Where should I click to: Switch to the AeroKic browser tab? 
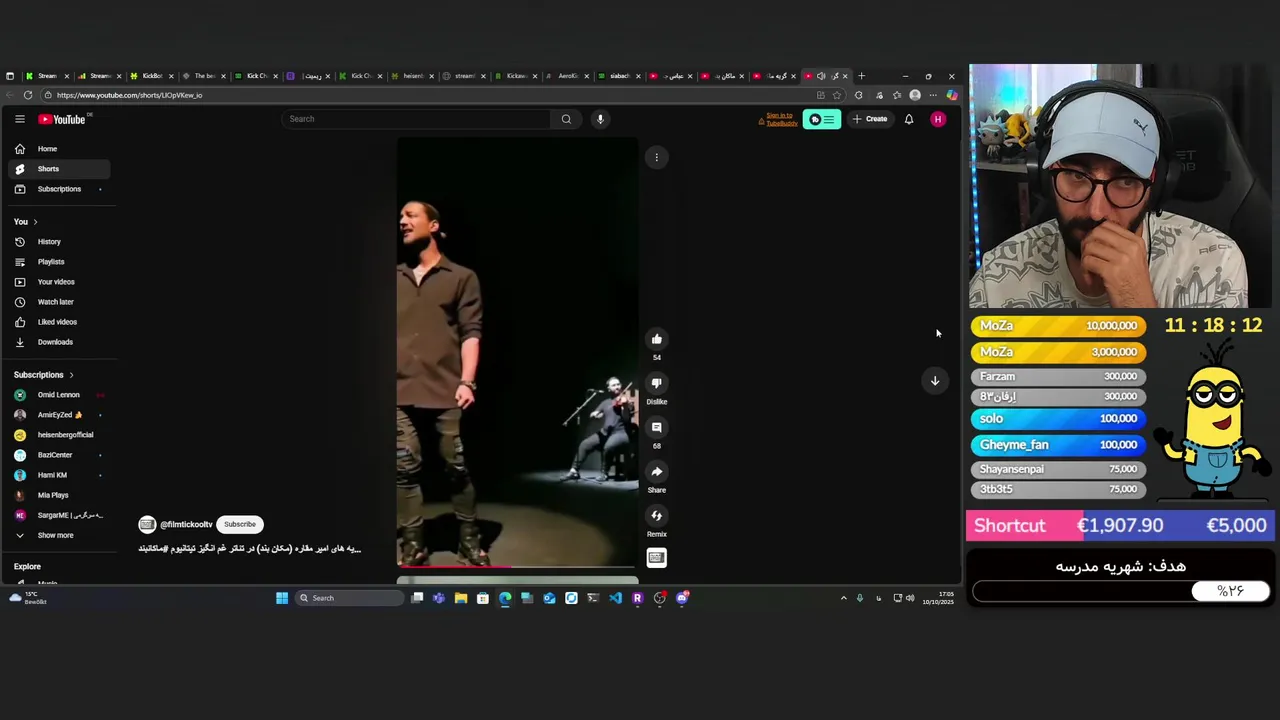click(x=567, y=76)
